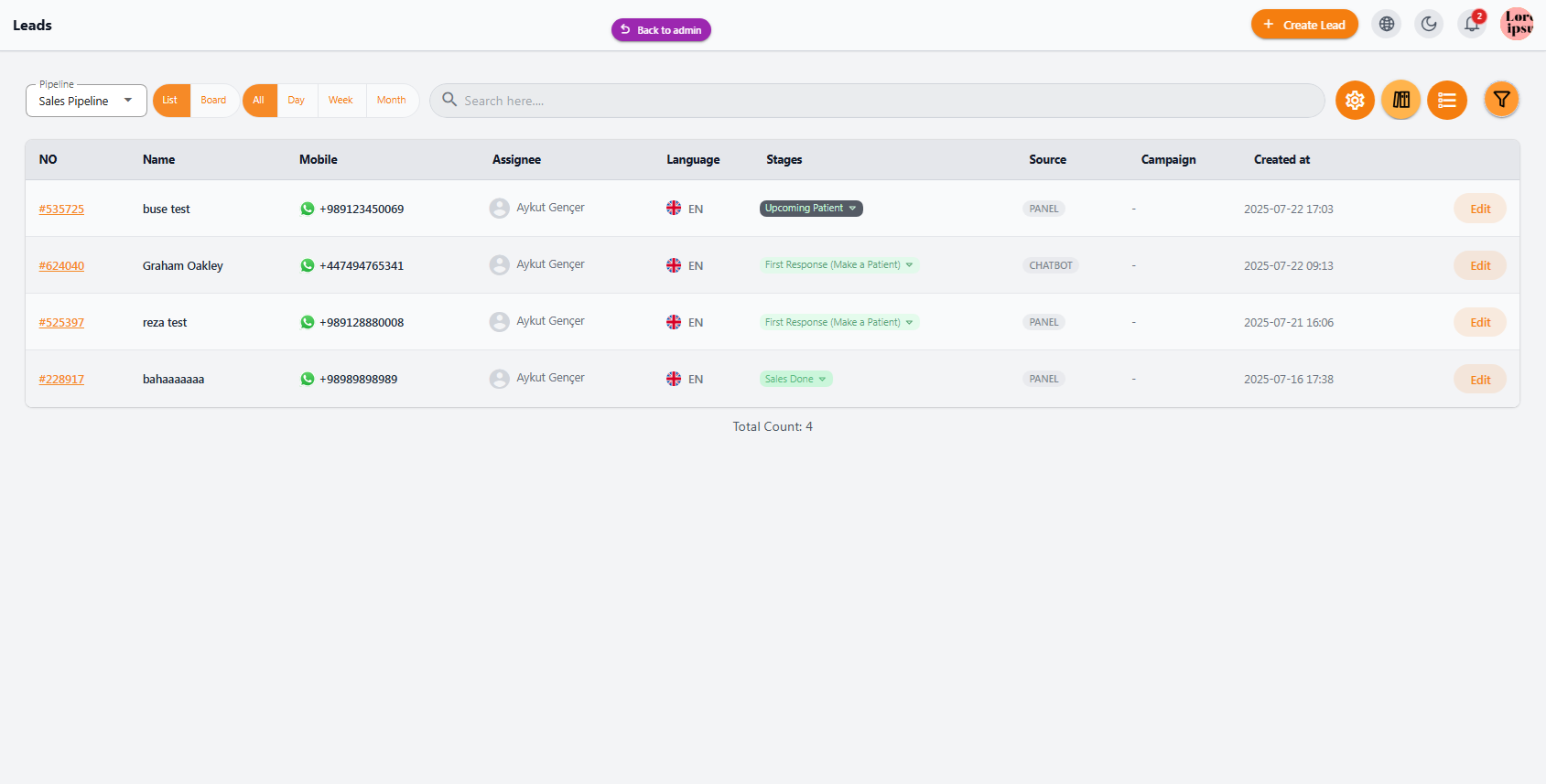Switch to List view
The image size is (1546, 784).
click(x=171, y=101)
